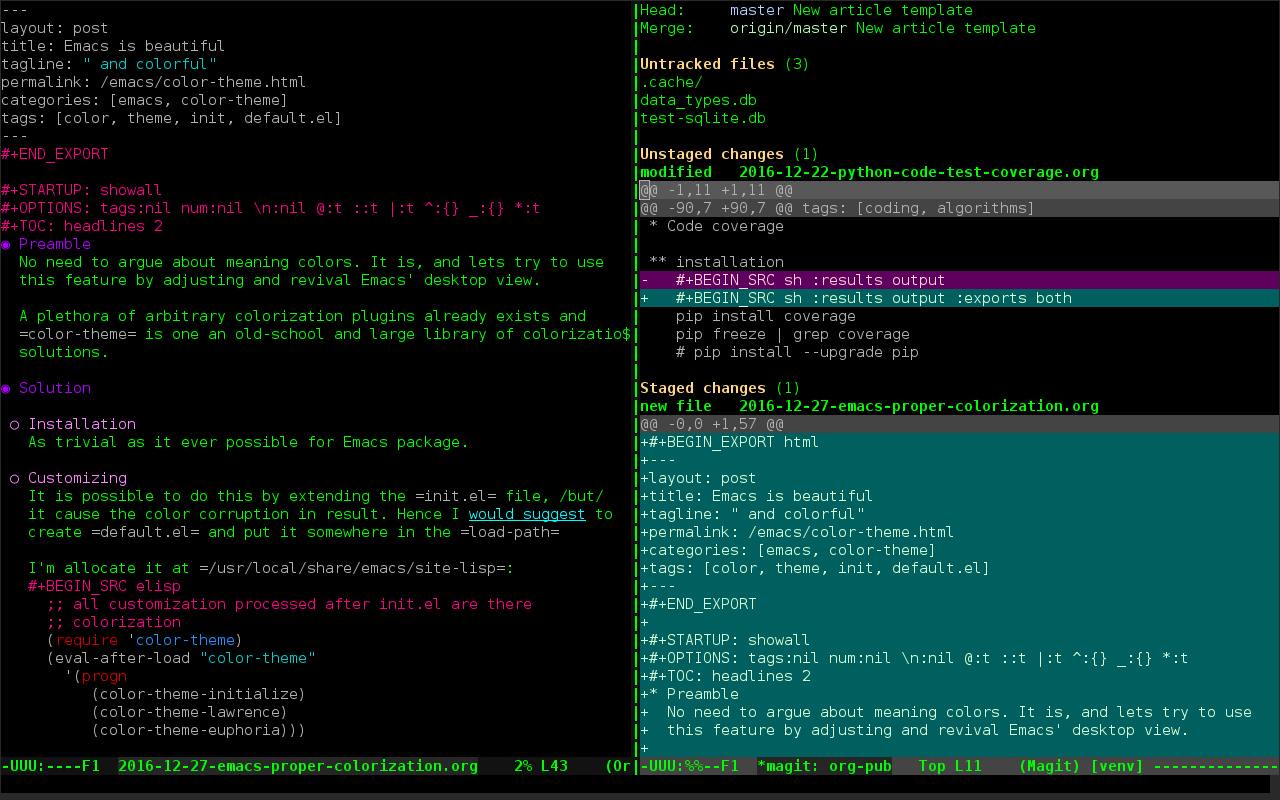Click the added line with :exports both

(959, 298)
